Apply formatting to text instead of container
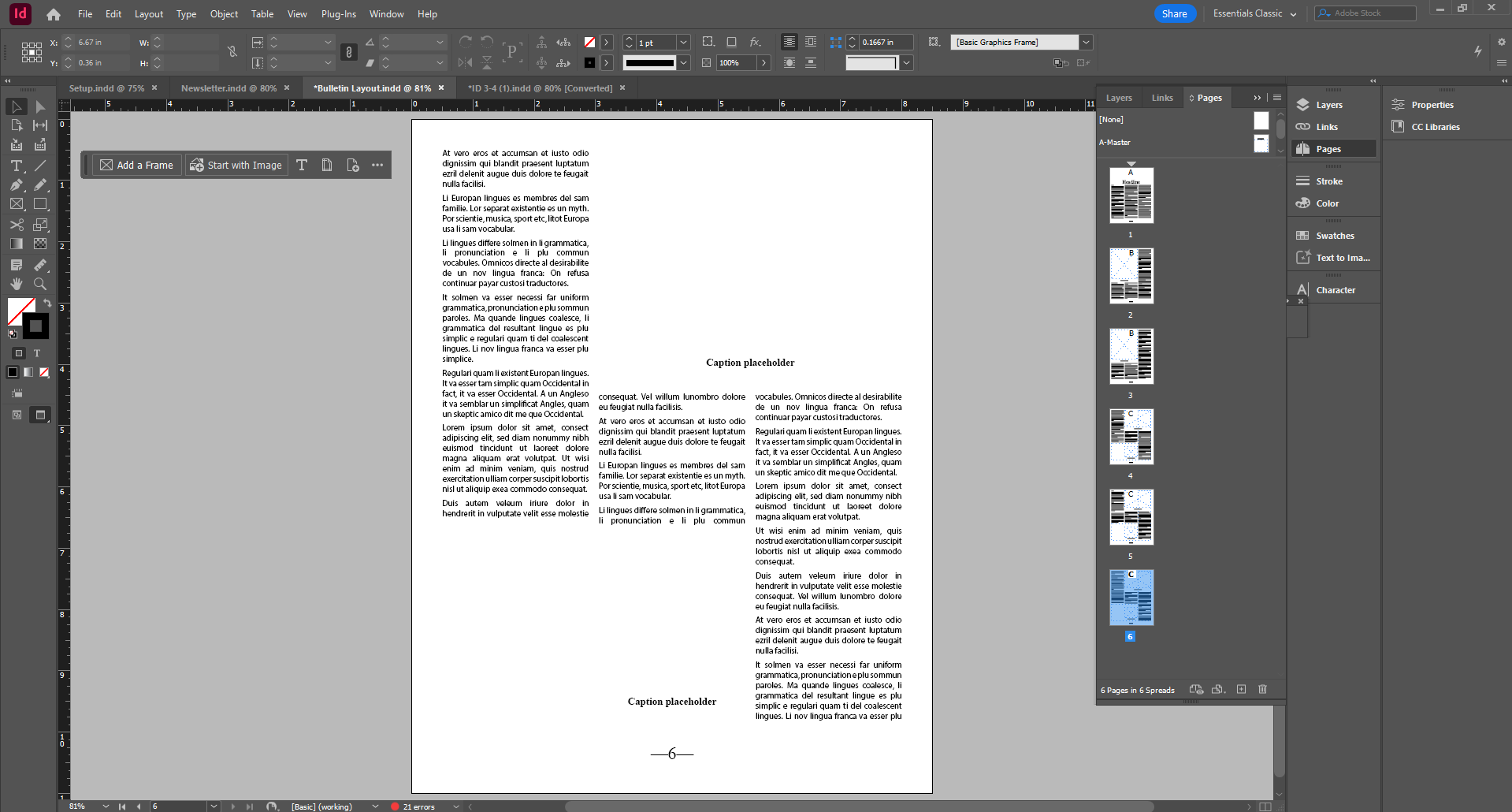 tap(36, 354)
